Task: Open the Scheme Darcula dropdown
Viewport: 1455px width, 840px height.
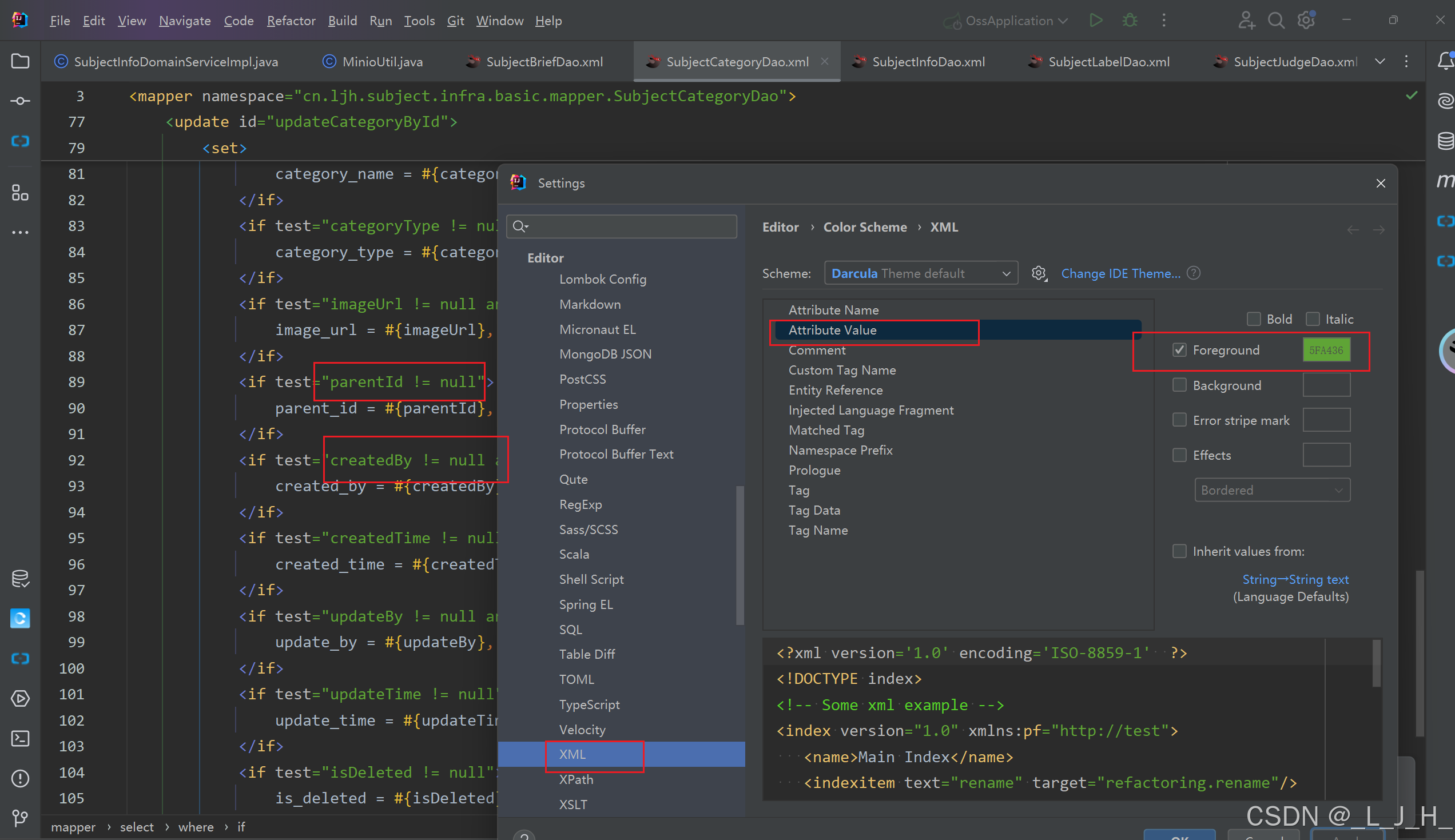Action: click(x=921, y=273)
